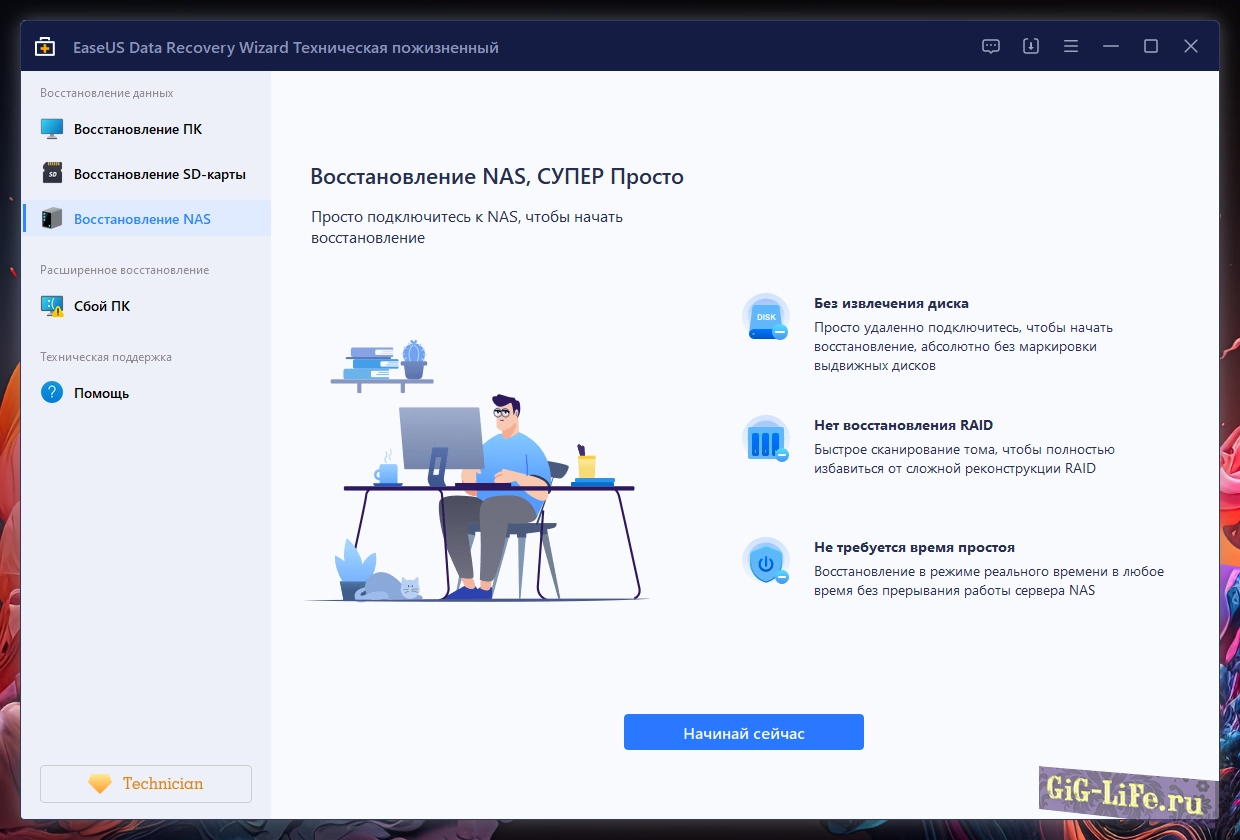
Task: Minimize the EaseUS window
Action: point(1111,47)
